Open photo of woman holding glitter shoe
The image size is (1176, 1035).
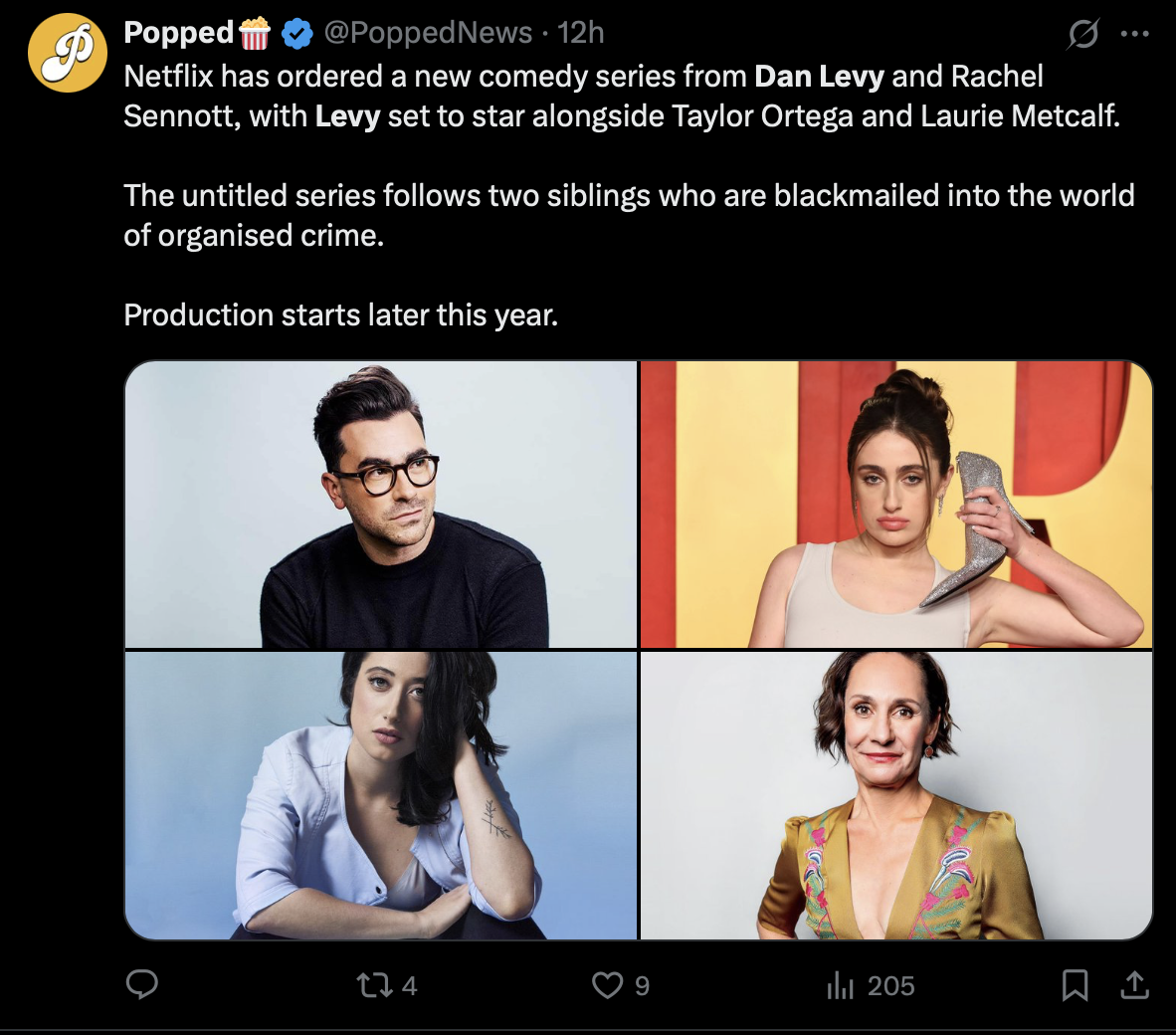895,505
